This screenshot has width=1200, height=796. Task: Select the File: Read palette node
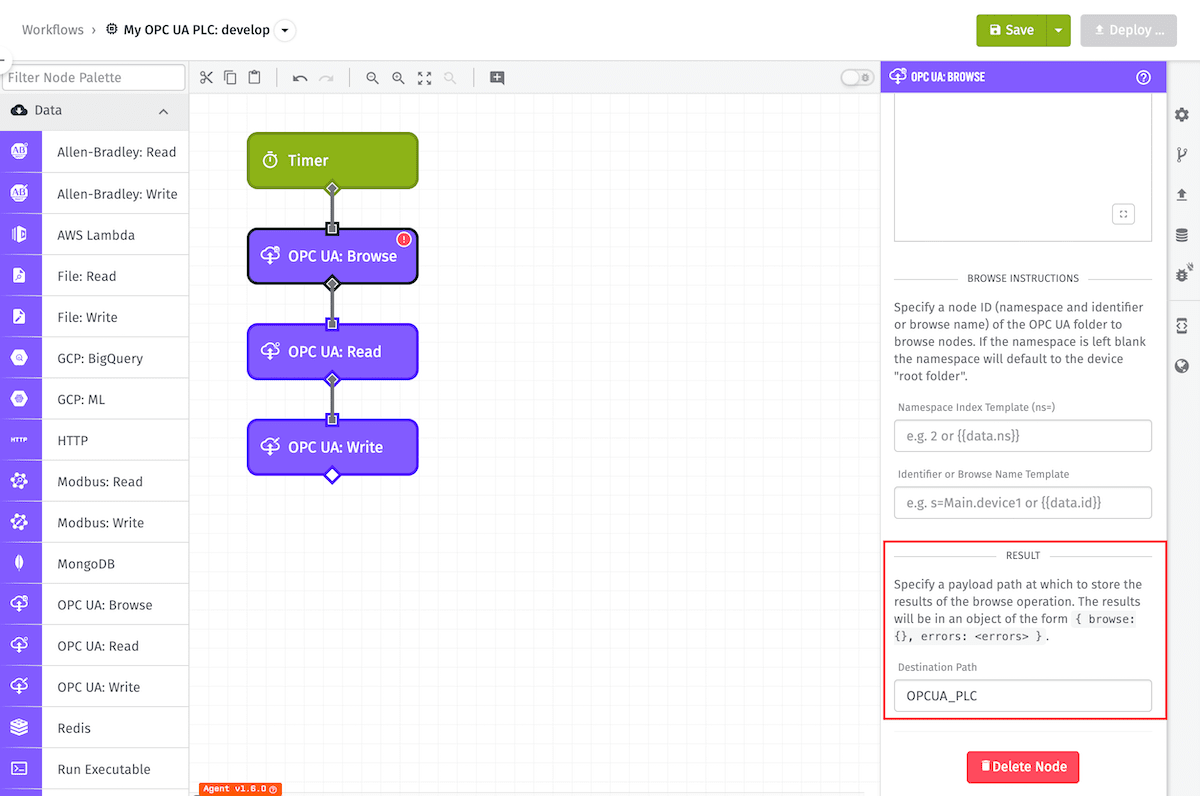point(94,276)
